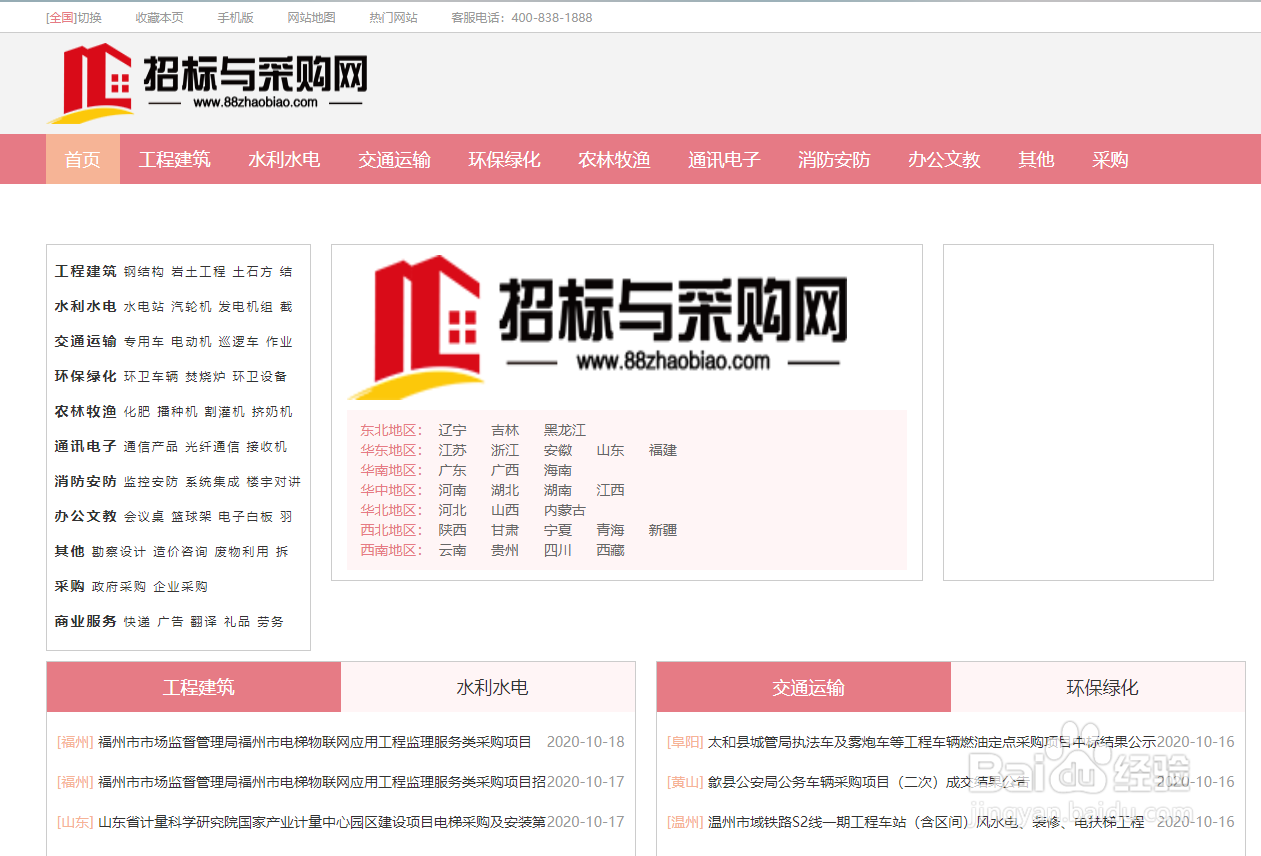Open the 手机版 link
The image size is (1261, 856).
click(x=235, y=17)
